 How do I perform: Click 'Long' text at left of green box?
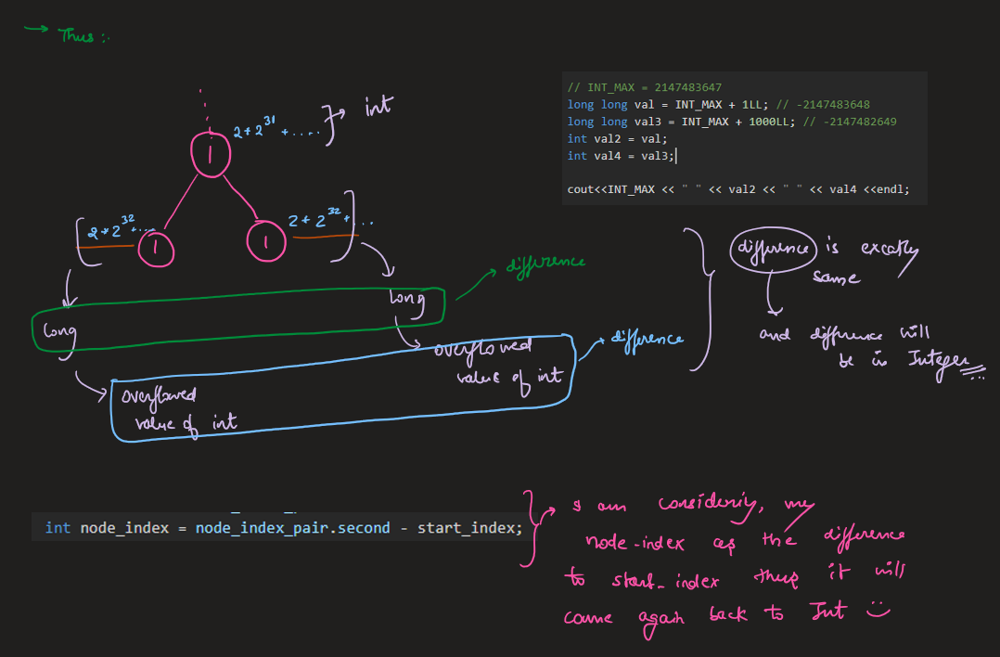[x=59, y=330]
